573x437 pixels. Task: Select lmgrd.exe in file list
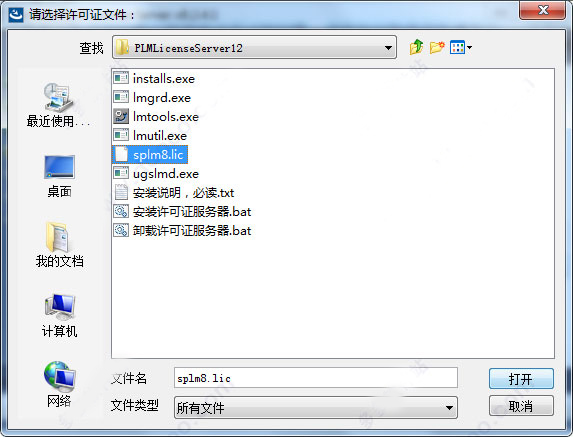point(152,98)
